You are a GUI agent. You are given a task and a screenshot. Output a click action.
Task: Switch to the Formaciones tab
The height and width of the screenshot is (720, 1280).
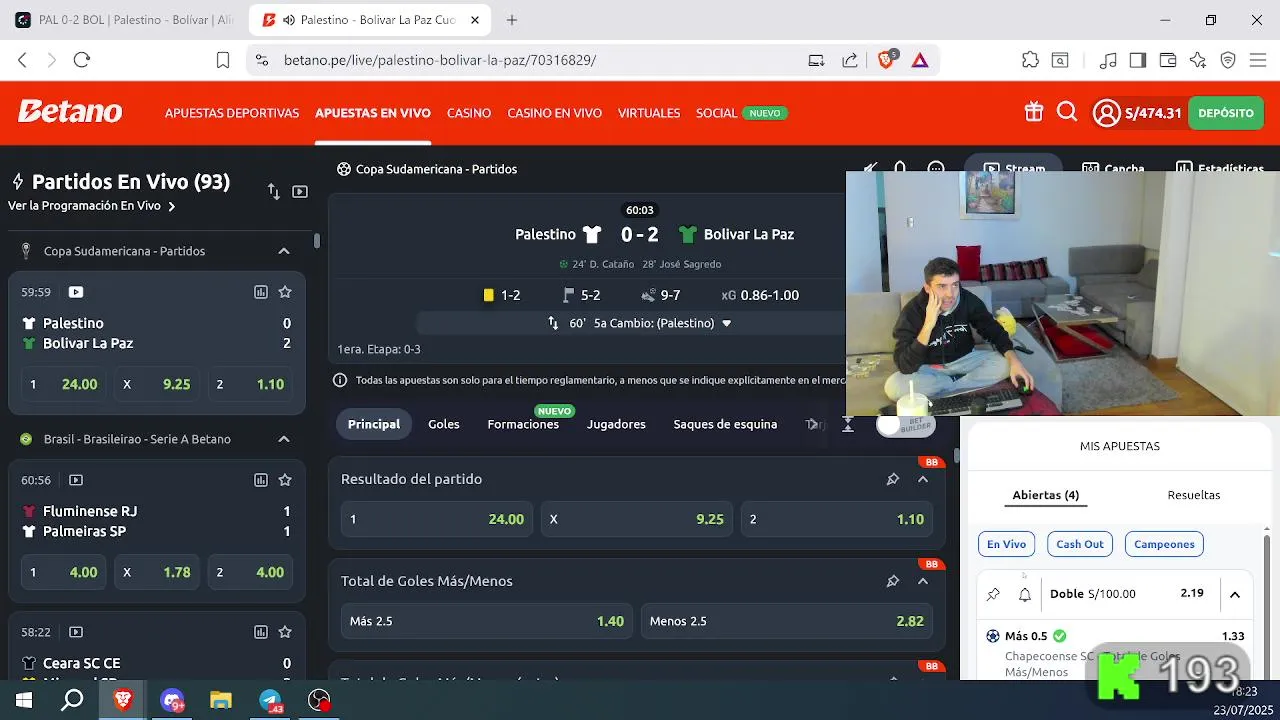pos(523,424)
